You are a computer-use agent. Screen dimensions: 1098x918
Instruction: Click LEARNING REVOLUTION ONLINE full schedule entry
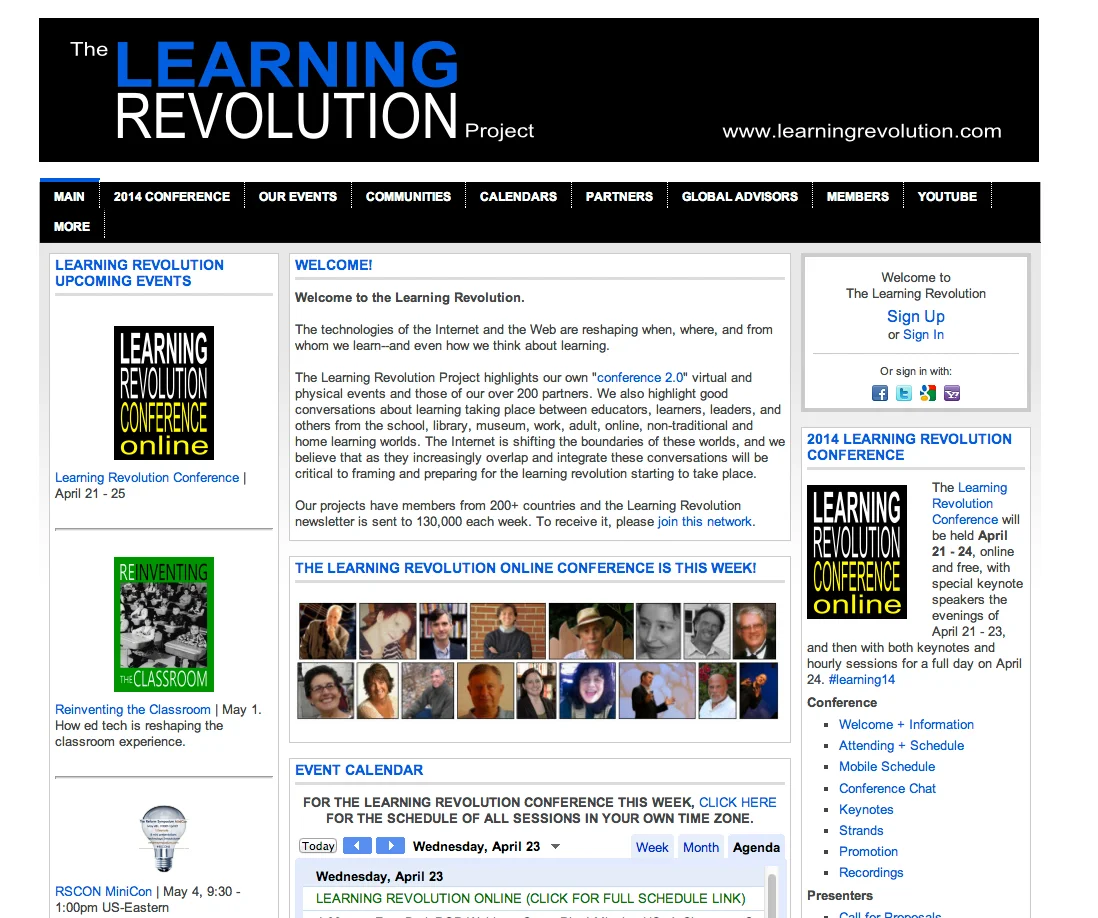tap(530, 898)
